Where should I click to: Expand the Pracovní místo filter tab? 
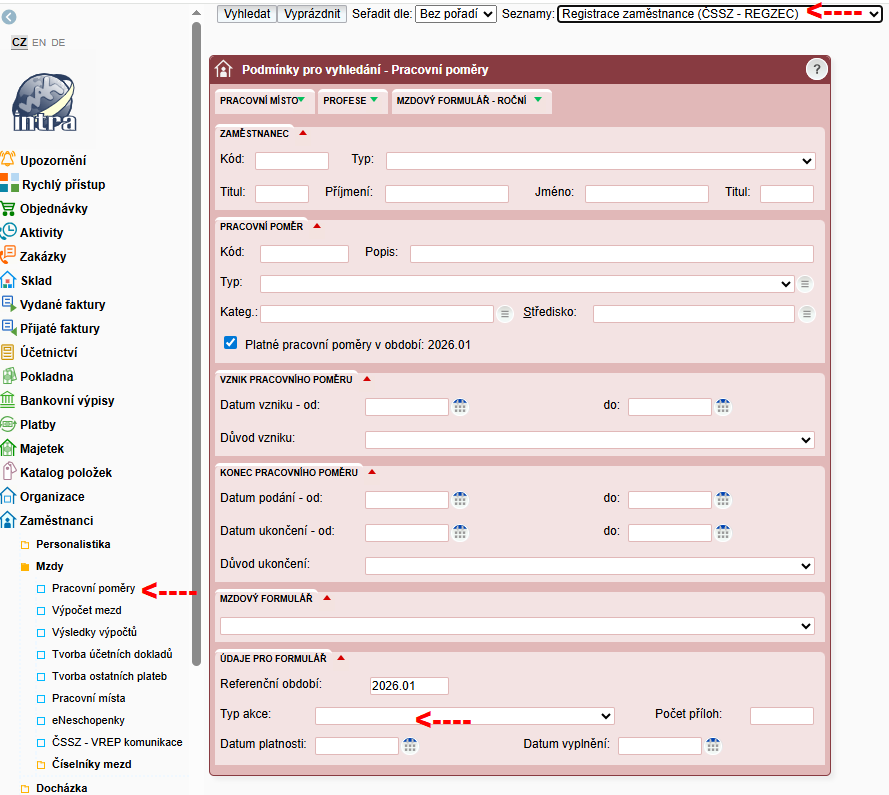[264, 101]
